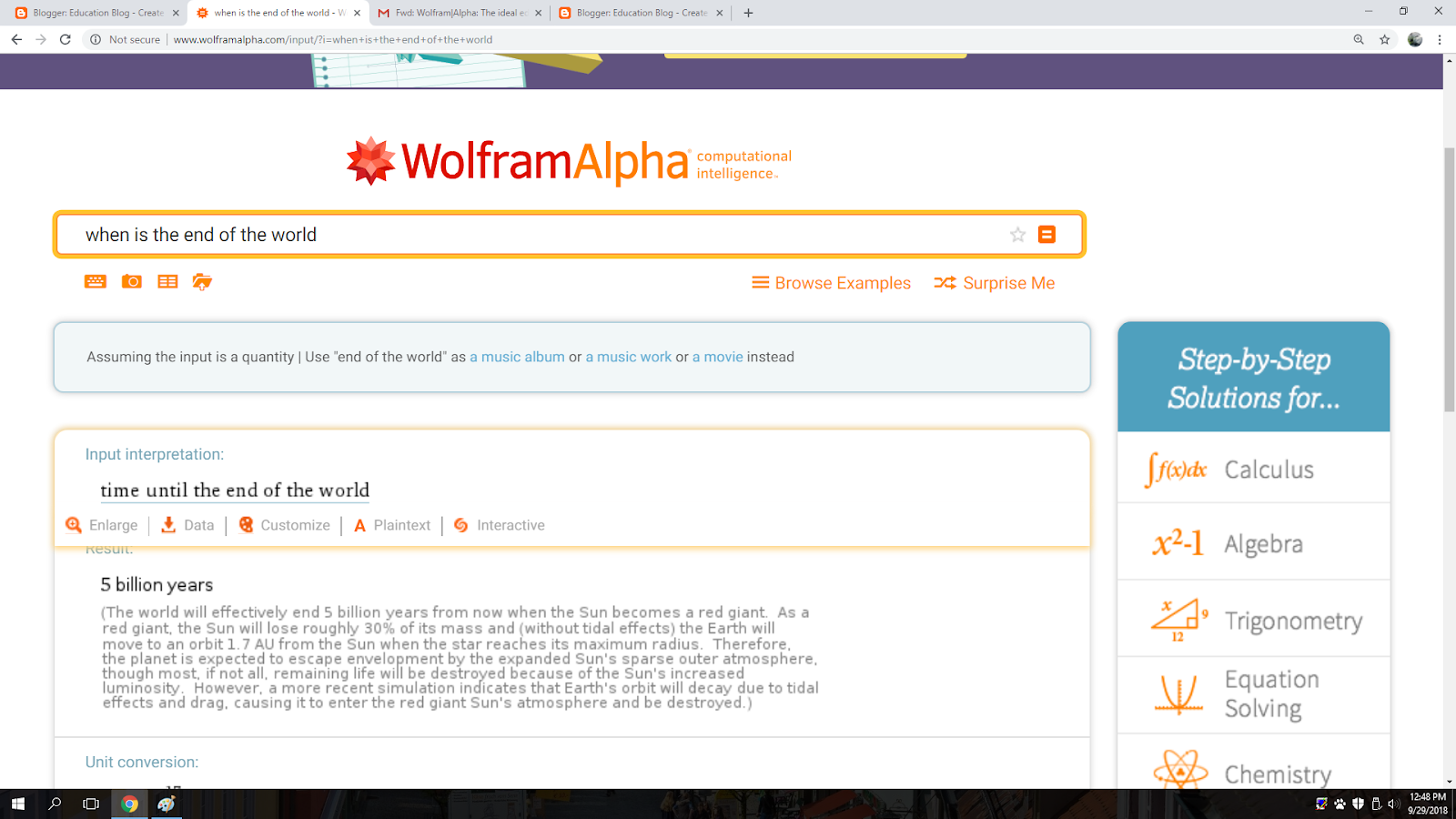This screenshot has width=1456, height=819.
Task: Open the Chrome three-dot menu
Action: point(1440,39)
